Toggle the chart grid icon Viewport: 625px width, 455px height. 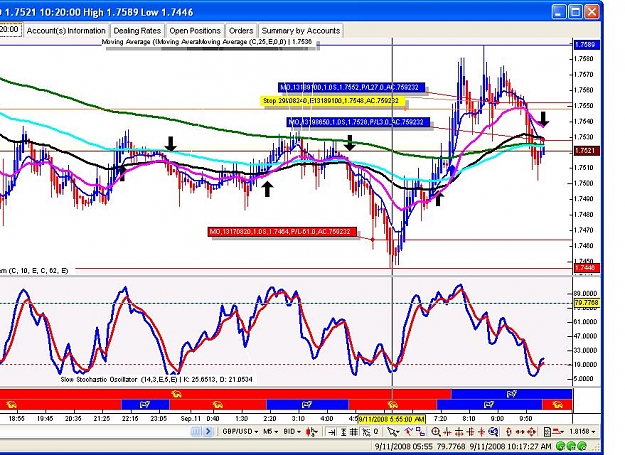354,432
